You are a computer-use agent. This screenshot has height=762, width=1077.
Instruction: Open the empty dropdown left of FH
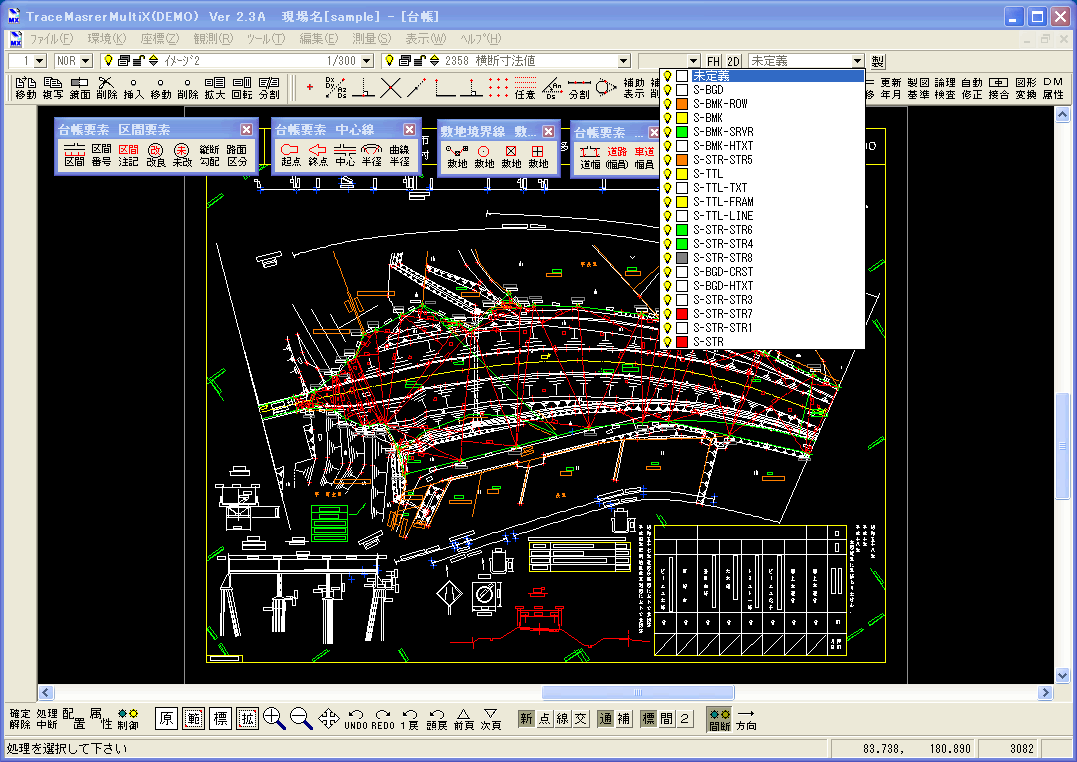click(x=694, y=61)
